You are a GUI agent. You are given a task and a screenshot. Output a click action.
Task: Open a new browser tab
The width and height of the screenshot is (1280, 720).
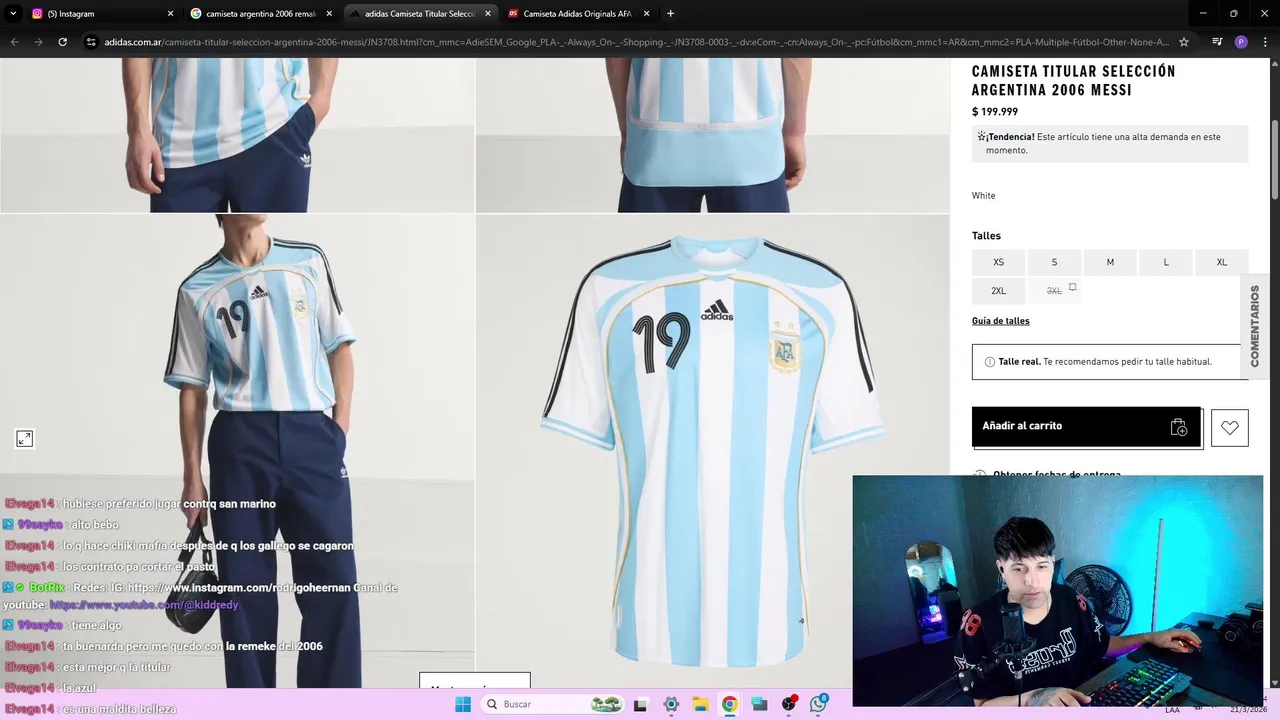(x=670, y=14)
